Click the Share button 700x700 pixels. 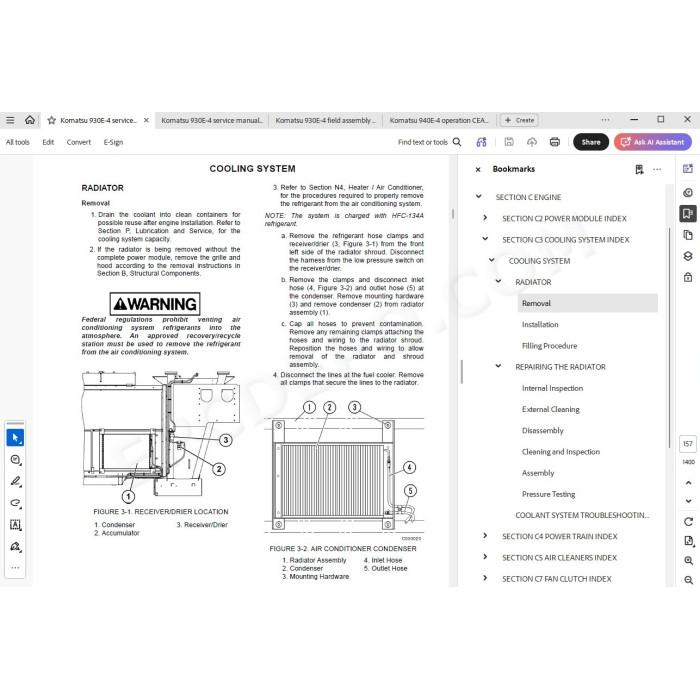(591, 142)
